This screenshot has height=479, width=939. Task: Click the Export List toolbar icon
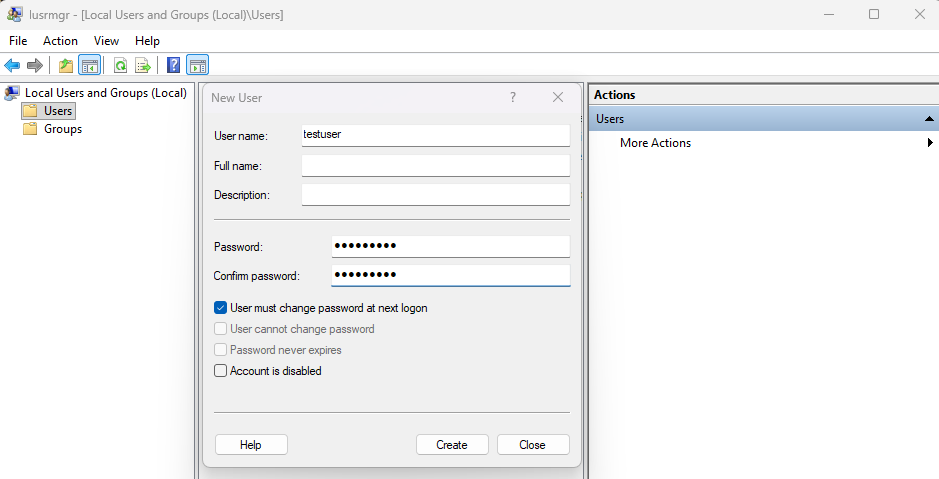(143, 65)
